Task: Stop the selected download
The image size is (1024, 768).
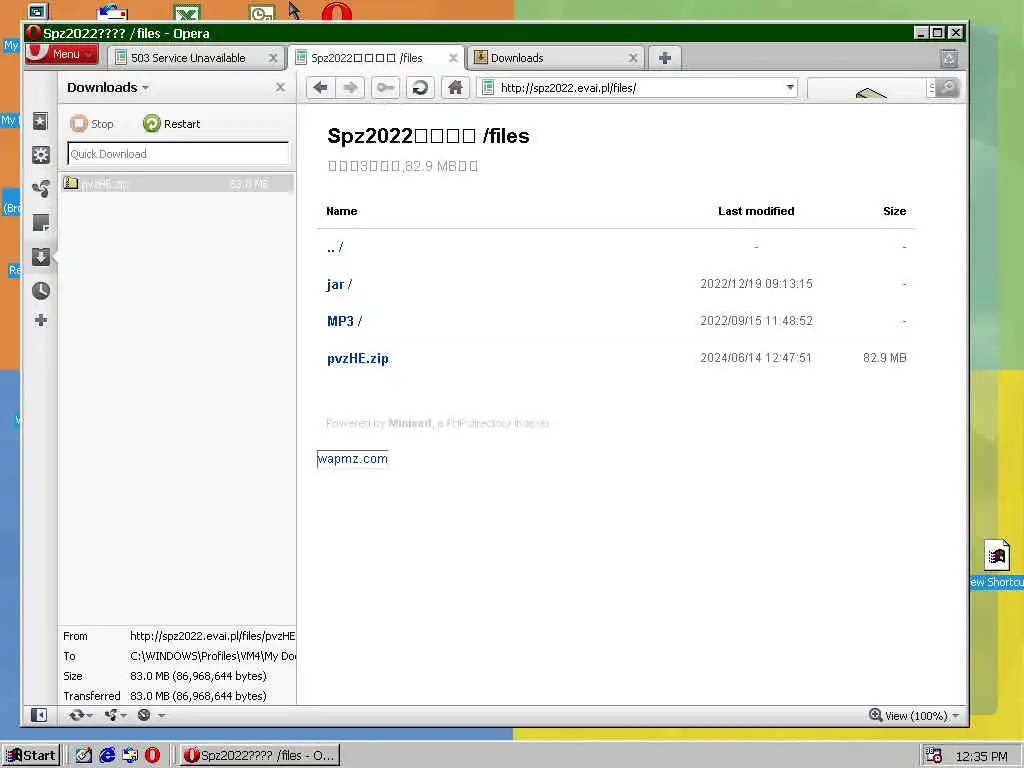Action: pos(92,123)
